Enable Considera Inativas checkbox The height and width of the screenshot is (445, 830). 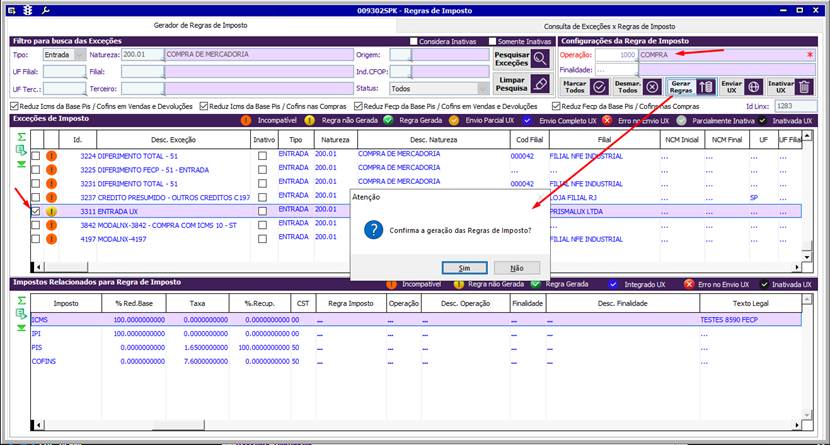414,41
